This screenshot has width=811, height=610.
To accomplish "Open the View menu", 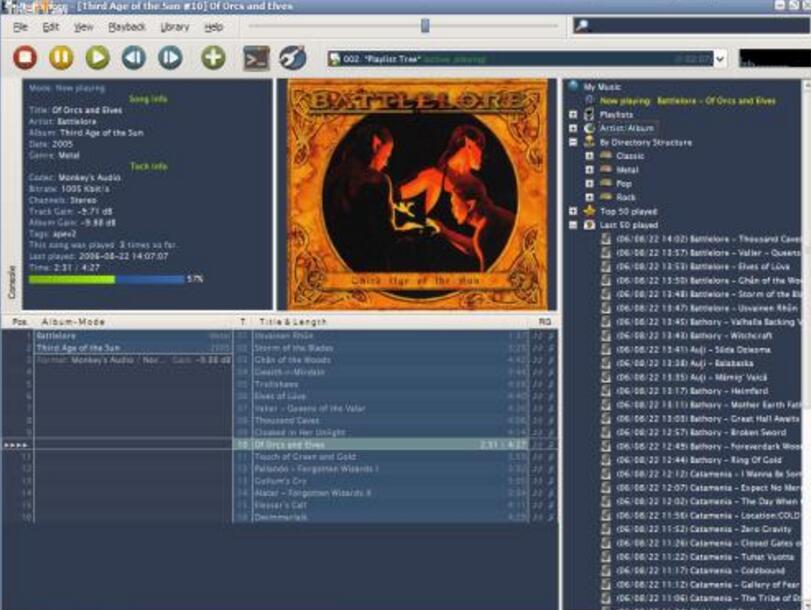I will (83, 27).
